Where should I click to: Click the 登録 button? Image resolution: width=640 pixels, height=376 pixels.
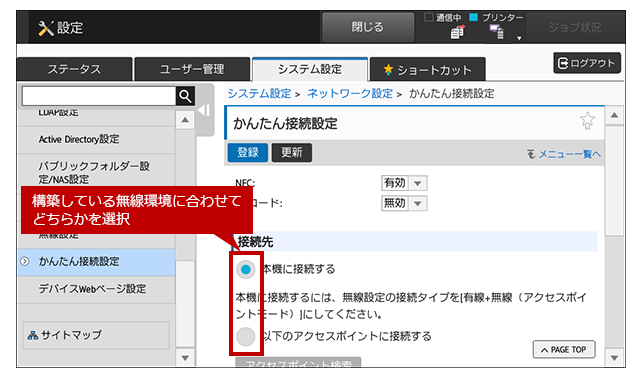click(248, 152)
